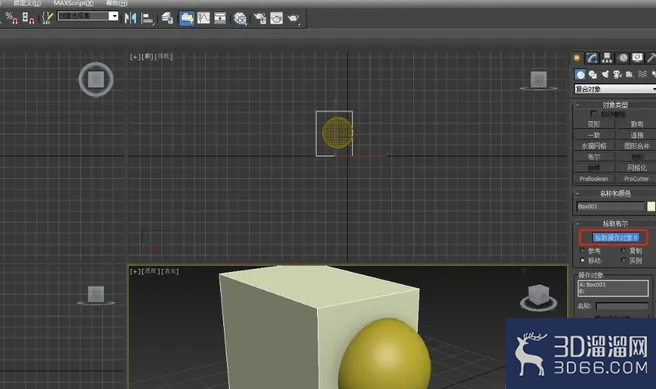Open the Render Setup dialog
This screenshot has width=656, height=389.
tap(260, 18)
